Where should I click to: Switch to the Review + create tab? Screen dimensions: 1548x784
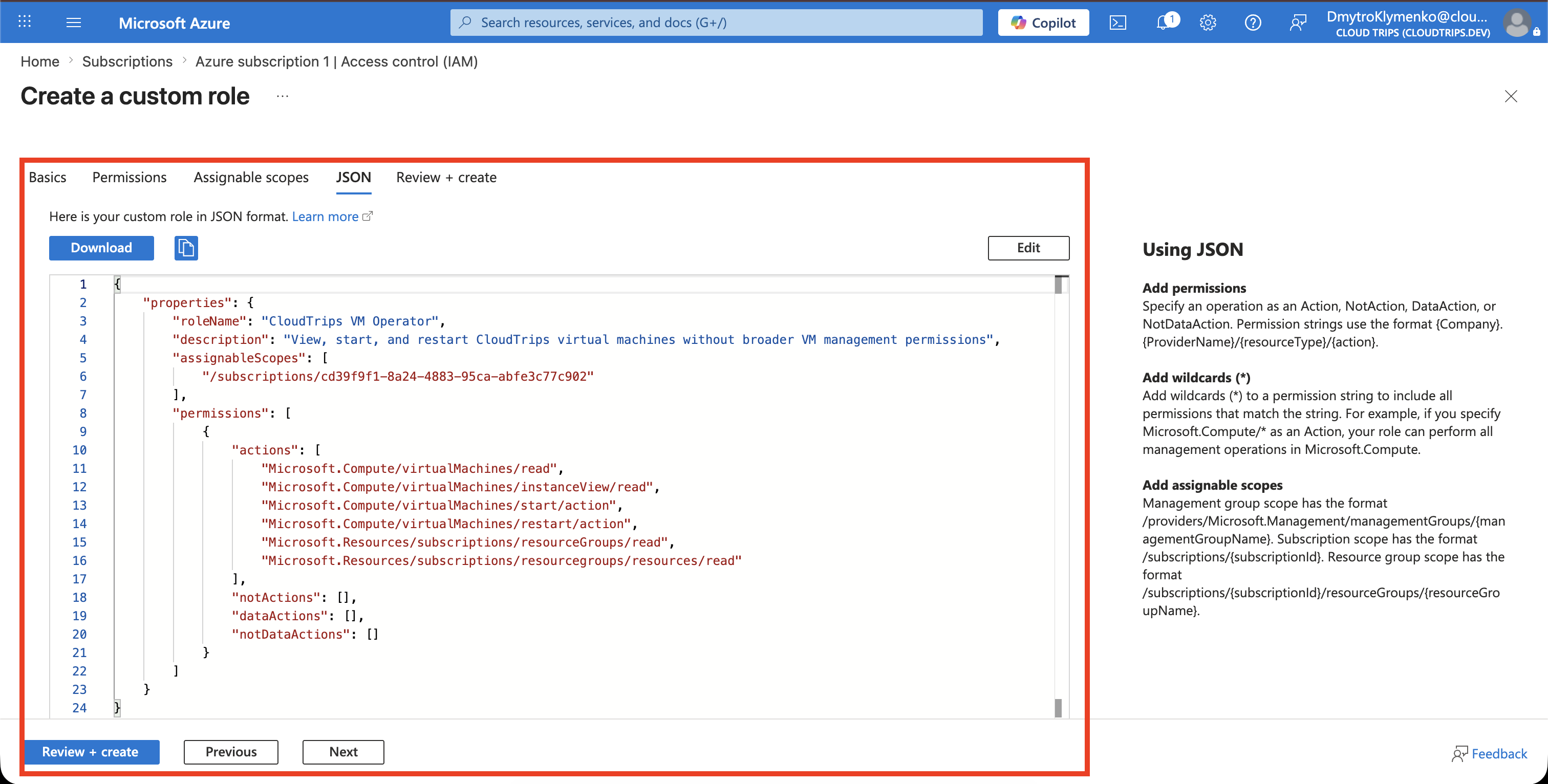tap(446, 177)
